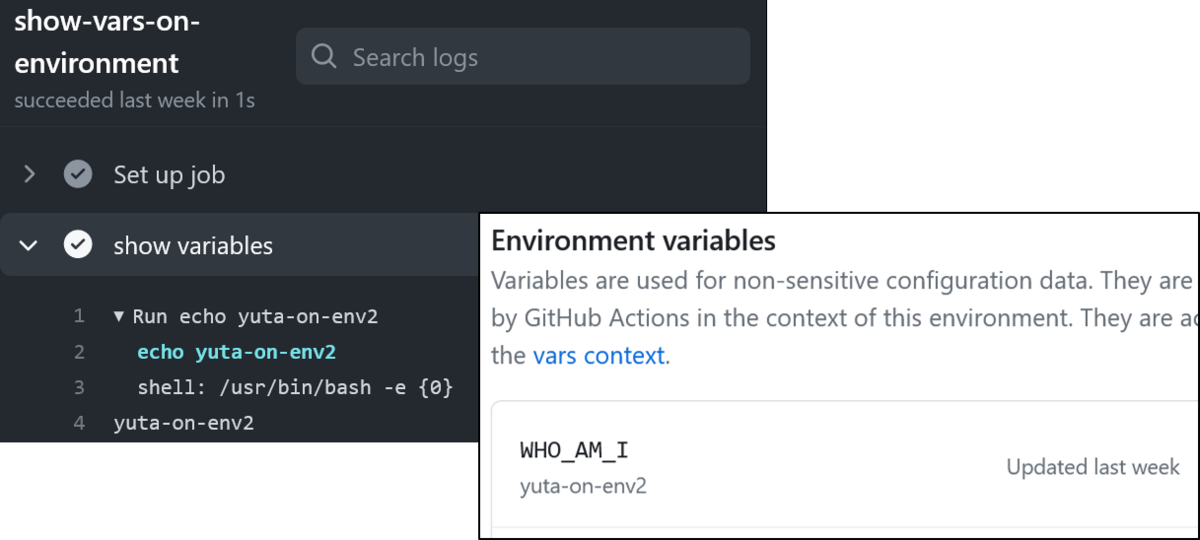
Task: Click the Search logs input field
Action: pos(523,56)
